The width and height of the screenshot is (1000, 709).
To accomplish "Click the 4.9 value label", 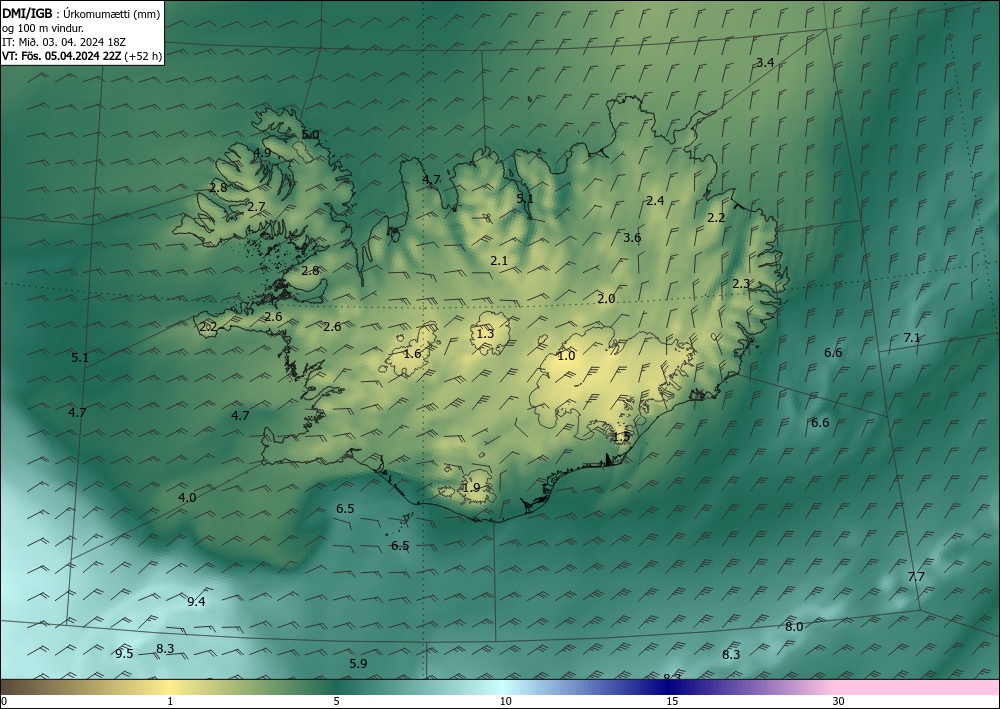I will click(262, 152).
